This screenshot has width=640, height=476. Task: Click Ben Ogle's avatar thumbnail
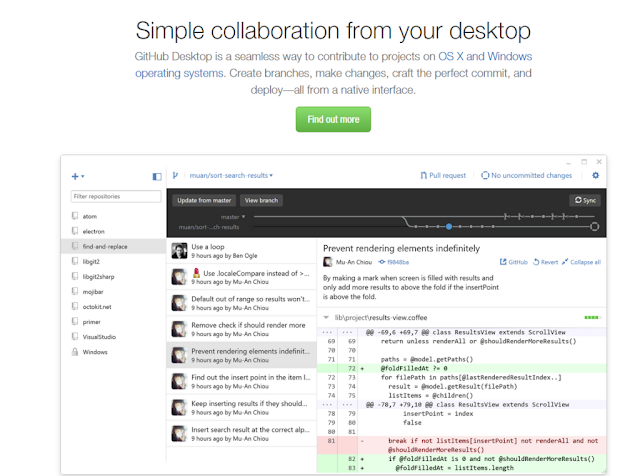179,251
